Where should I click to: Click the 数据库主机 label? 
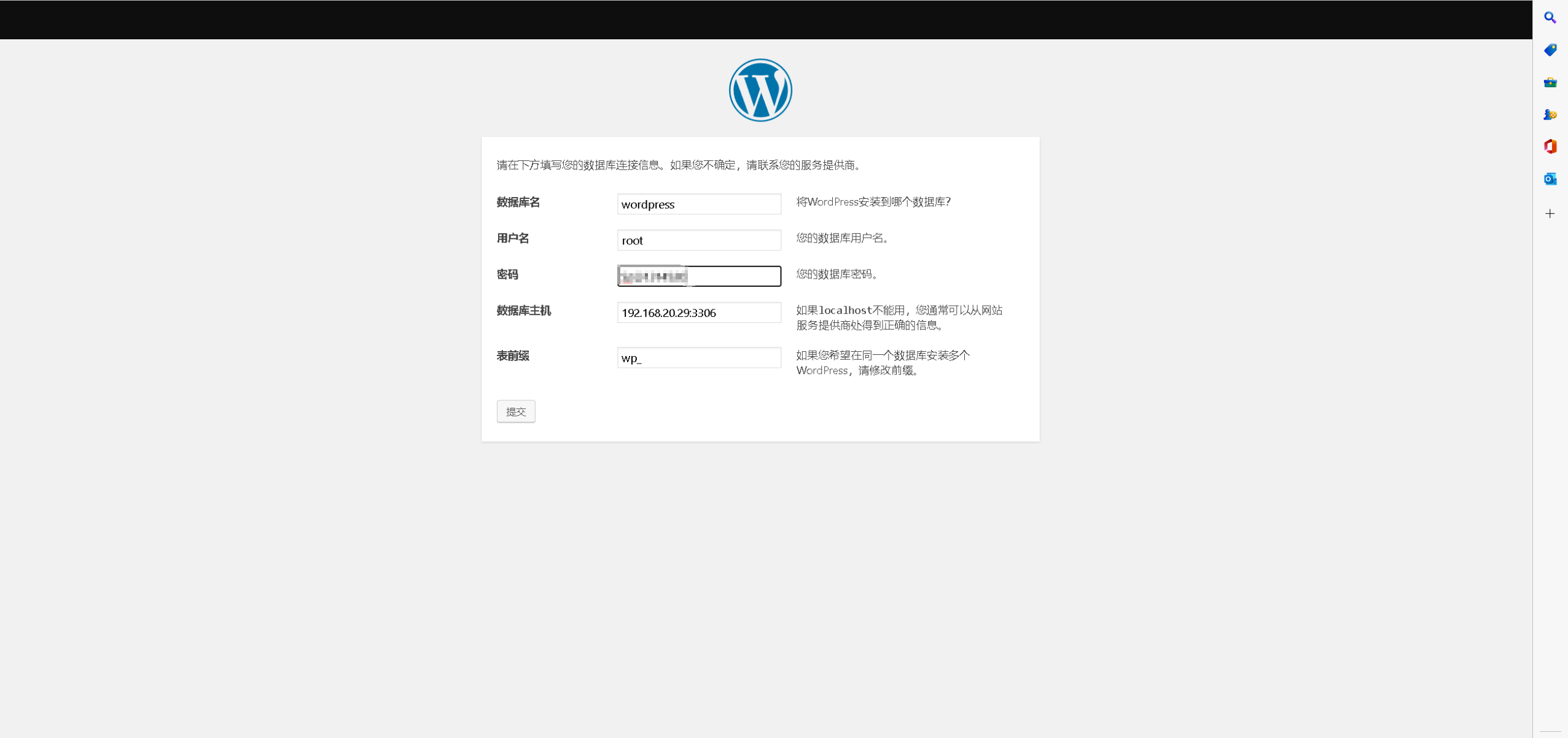pos(523,311)
